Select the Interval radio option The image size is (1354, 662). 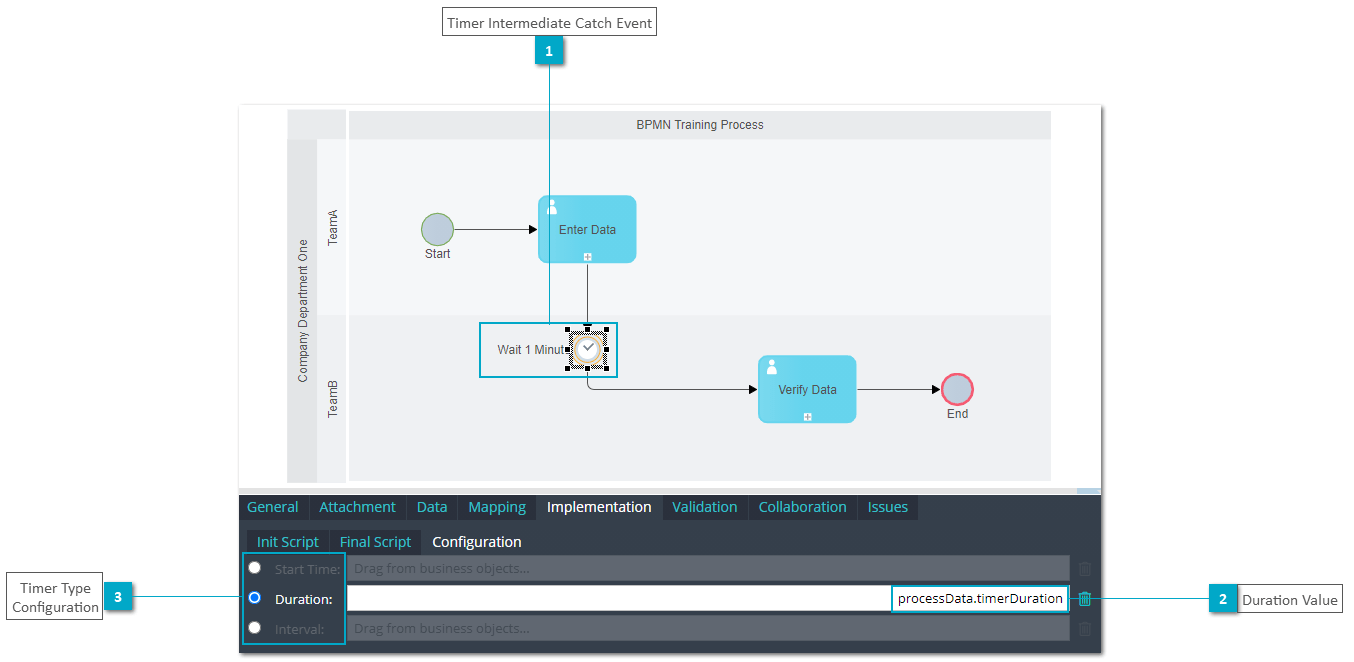pos(255,628)
